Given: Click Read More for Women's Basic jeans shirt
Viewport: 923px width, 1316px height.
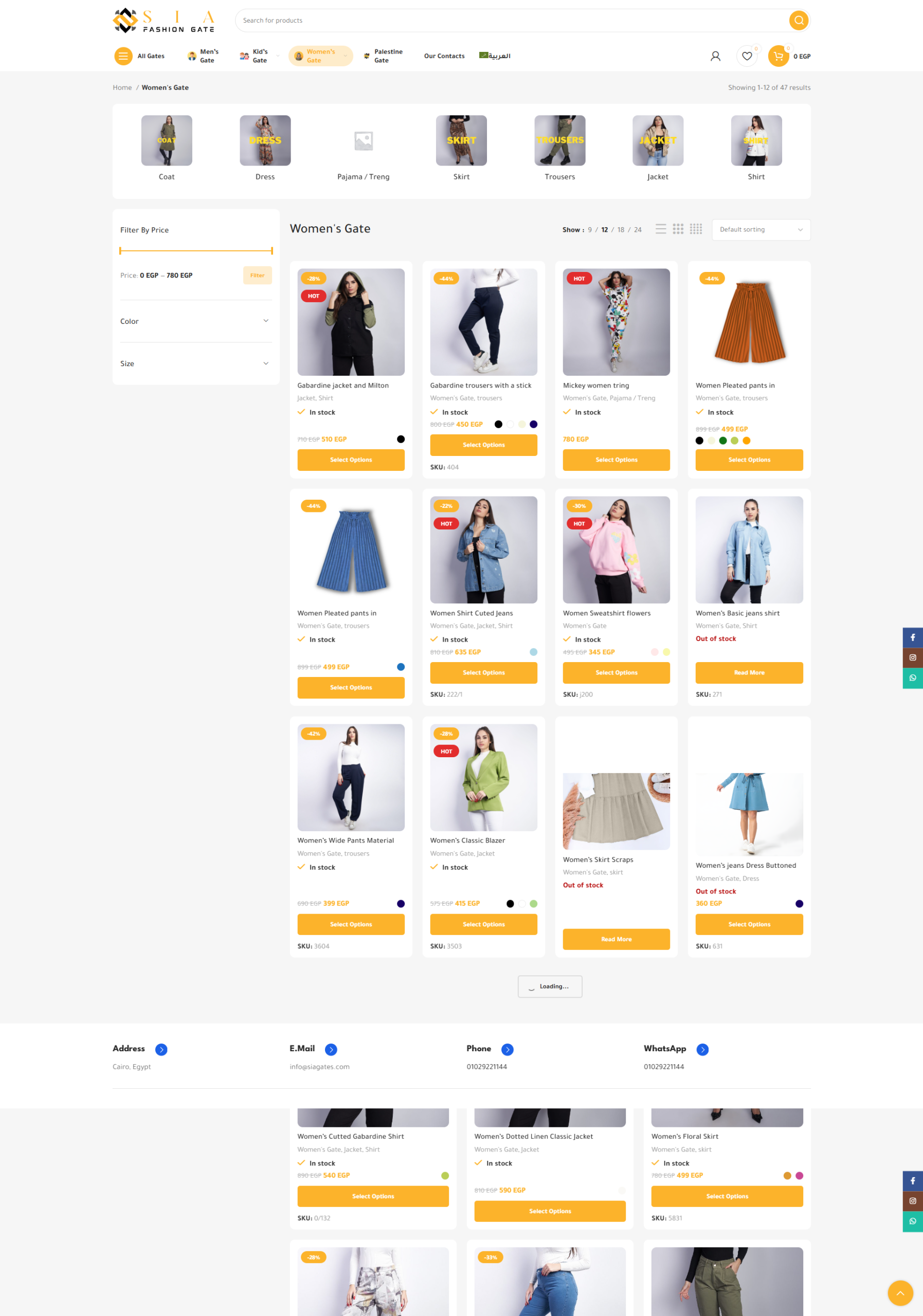Looking at the screenshot, I should click(749, 673).
